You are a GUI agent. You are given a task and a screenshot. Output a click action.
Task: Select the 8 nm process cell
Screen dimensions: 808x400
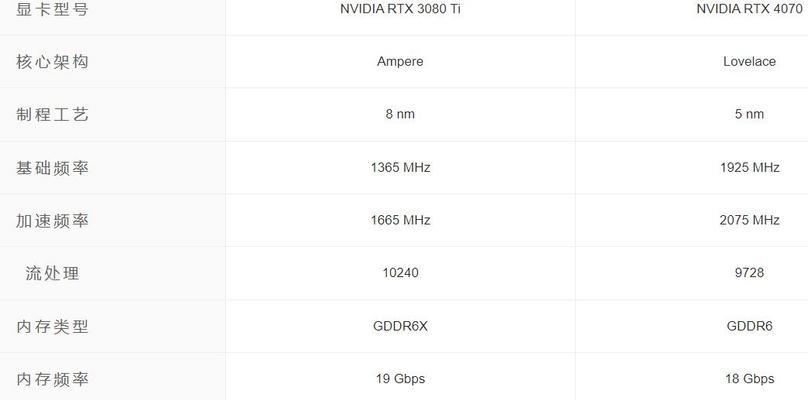(x=400, y=114)
